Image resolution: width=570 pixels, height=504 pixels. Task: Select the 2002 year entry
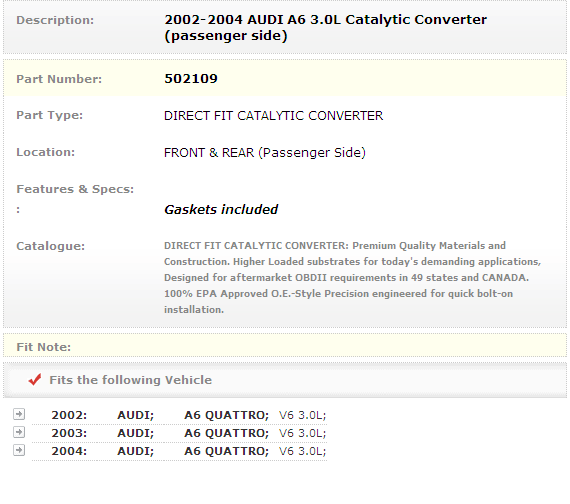click(69, 415)
